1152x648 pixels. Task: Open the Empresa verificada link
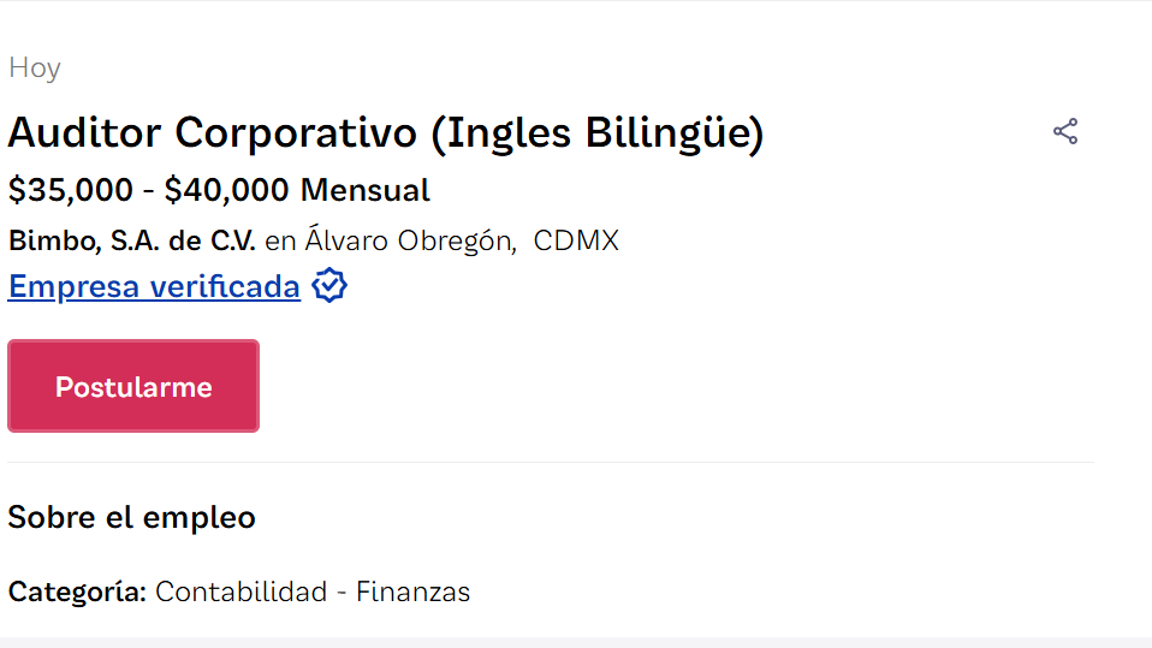pyautogui.click(x=152, y=287)
